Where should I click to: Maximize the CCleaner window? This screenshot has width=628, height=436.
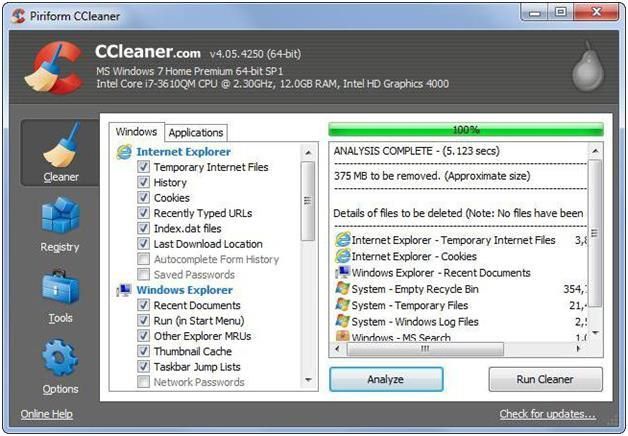coord(561,12)
